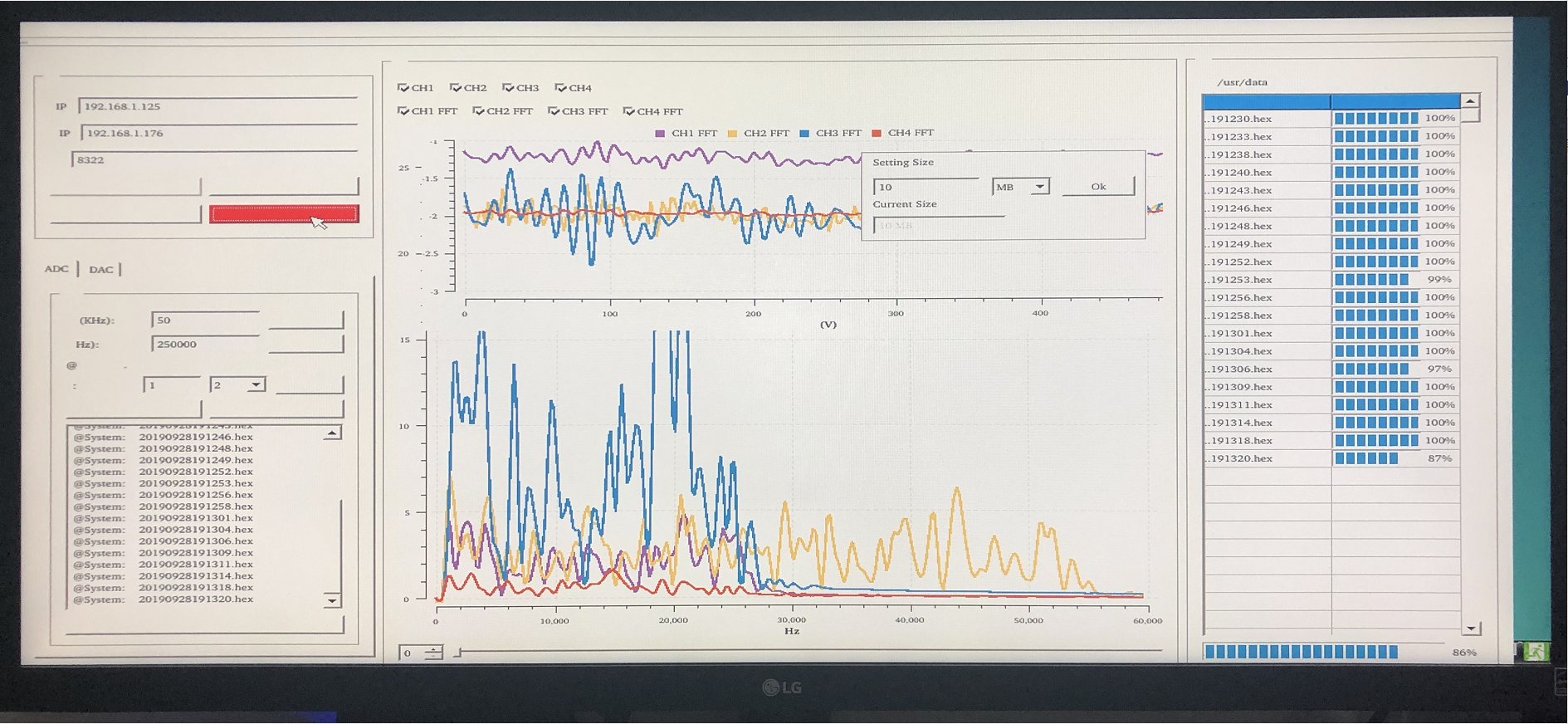Toggle the CH1 checkbox

403,87
